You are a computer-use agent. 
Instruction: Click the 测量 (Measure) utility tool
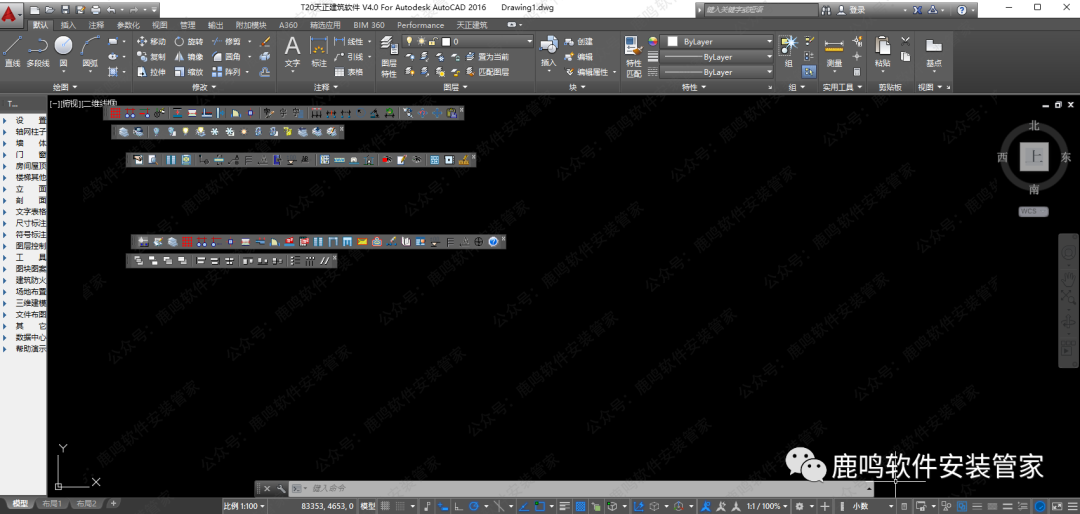pos(833,50)
